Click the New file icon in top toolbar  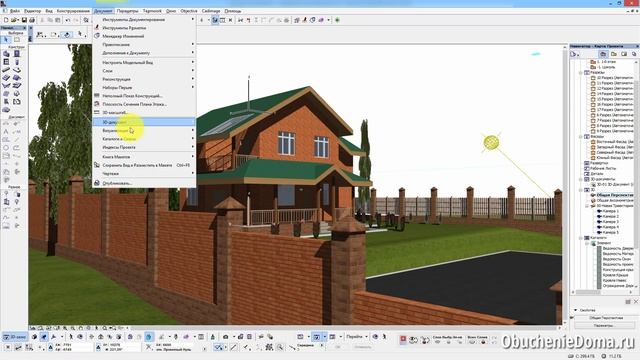pyautogui.click(x=6, y=20)
